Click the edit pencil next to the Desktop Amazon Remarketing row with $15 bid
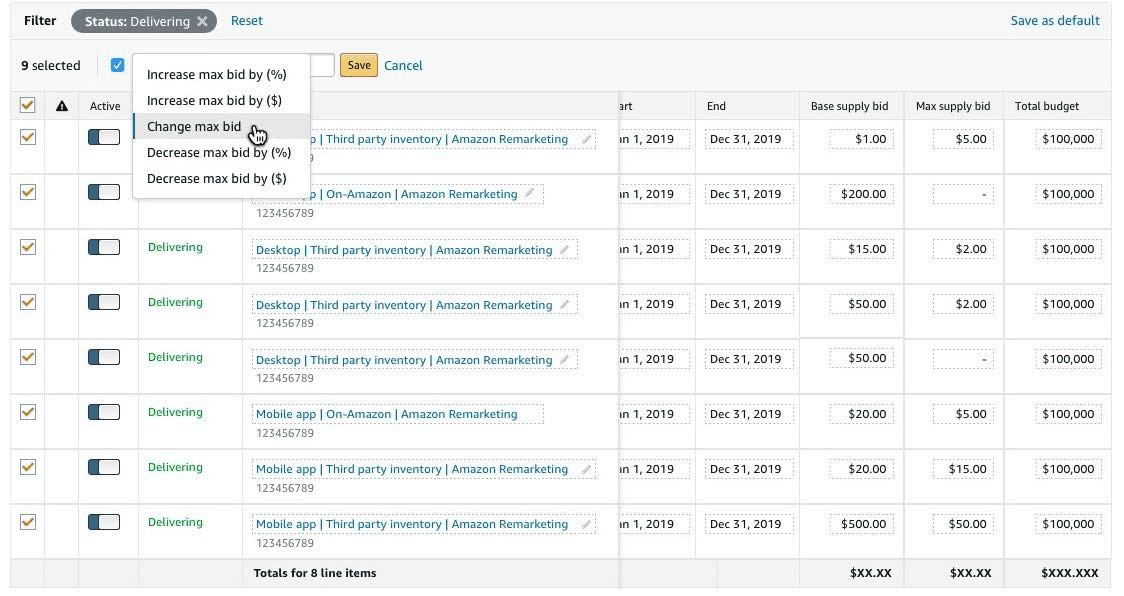The width and height of the screenshot is (1124, 596). click(565, 249)
